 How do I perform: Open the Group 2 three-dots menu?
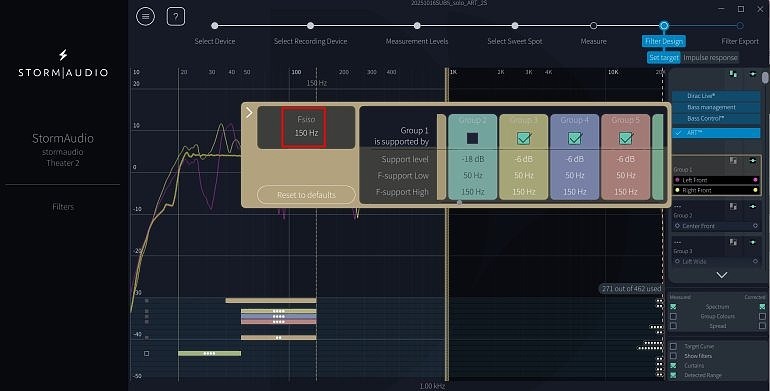(x=678, y=206)
